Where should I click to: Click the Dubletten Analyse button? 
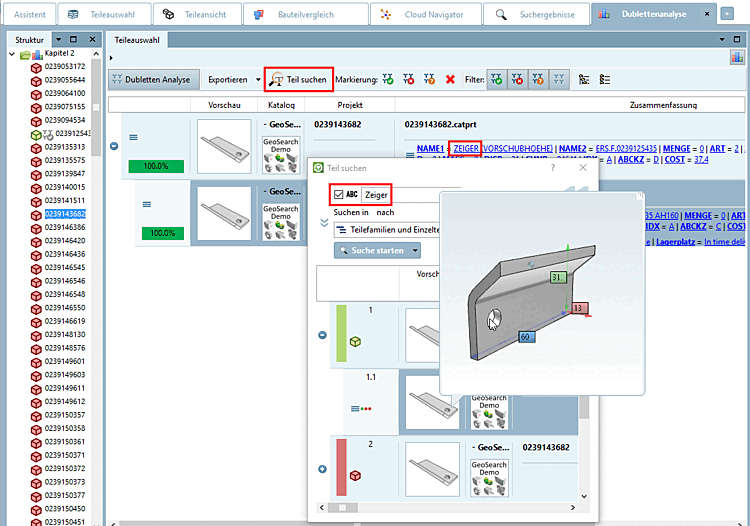tap(151, 80)
